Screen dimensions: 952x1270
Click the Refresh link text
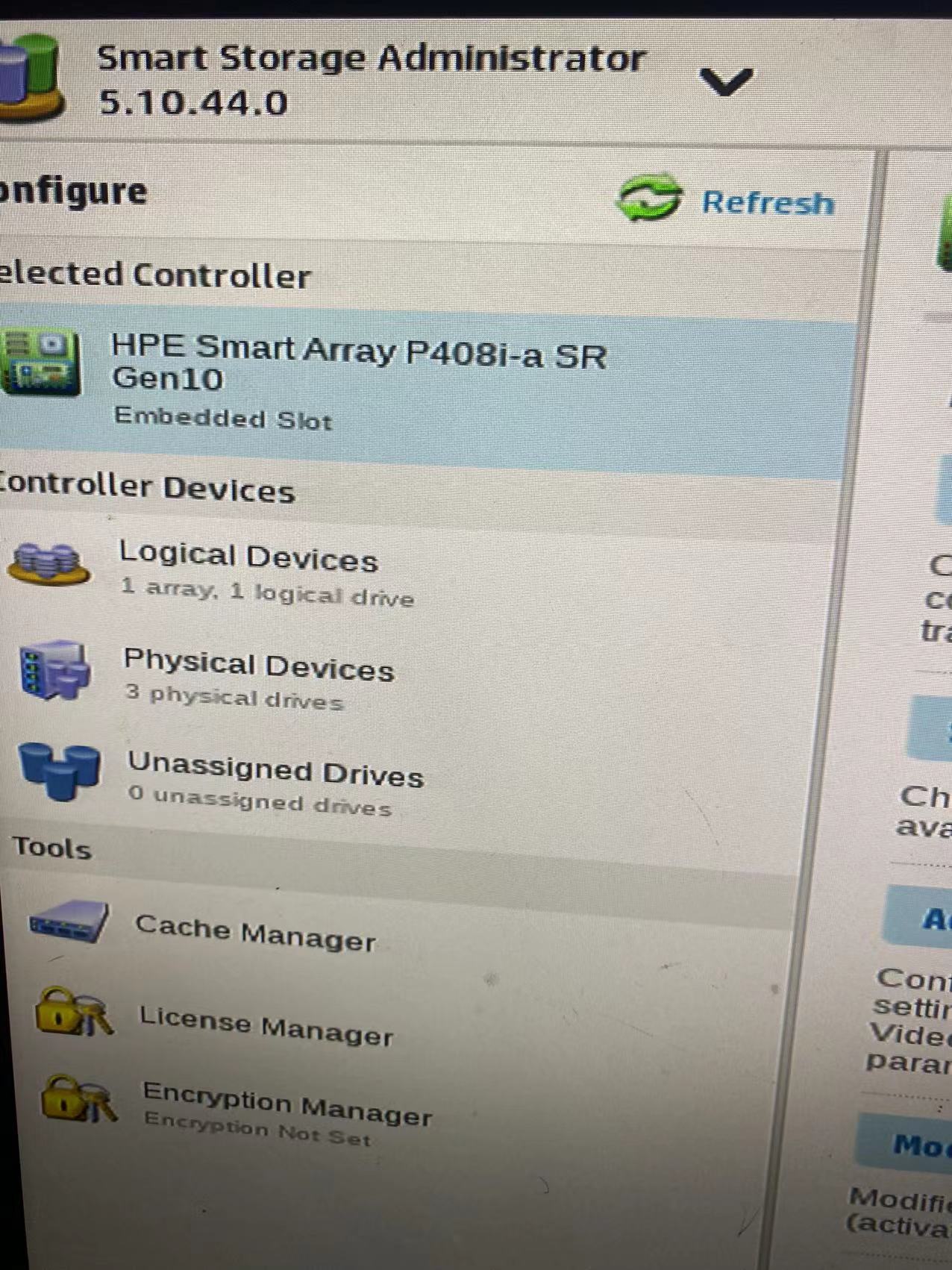pyautogui.click(x=768, y=203)
